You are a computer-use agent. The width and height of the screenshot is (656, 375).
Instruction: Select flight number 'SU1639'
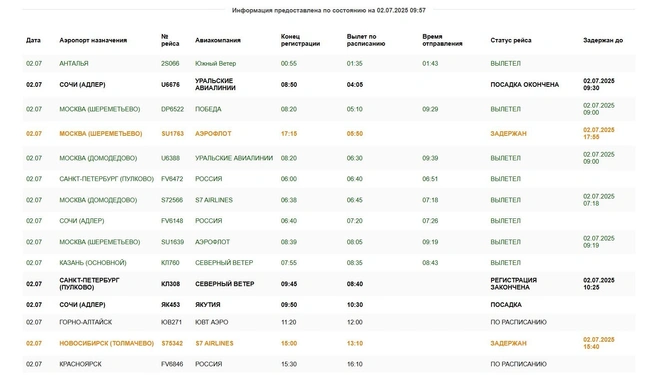coord(172,242)
